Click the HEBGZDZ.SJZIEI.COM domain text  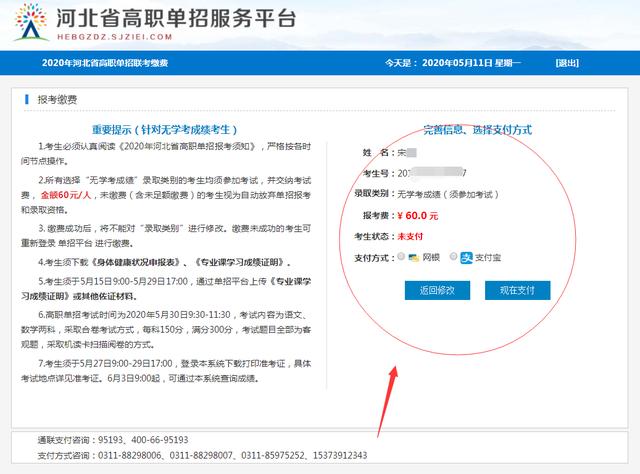[x=115, y=37]
